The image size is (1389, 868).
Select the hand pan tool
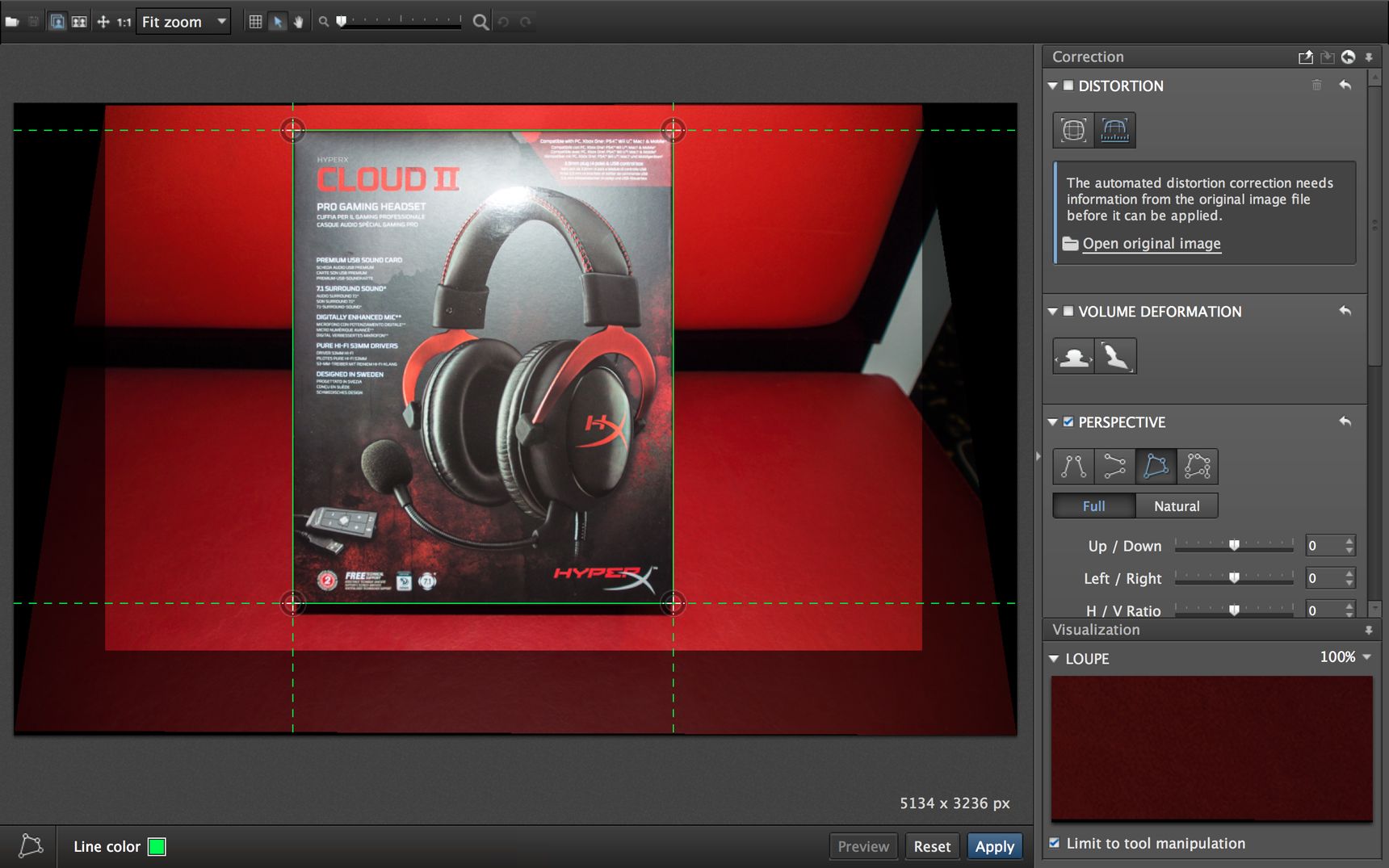[x=299, y=22]
